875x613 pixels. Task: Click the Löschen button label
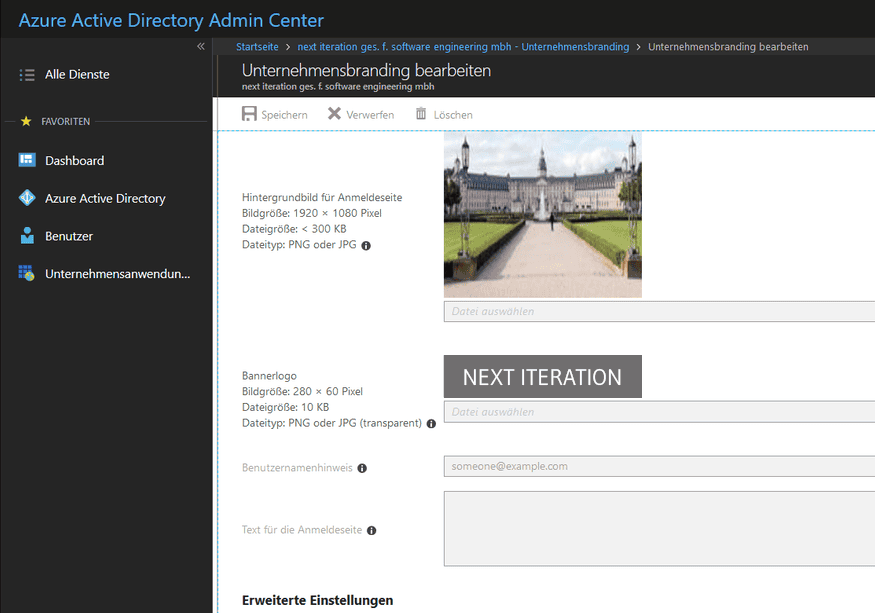[453, 115]
